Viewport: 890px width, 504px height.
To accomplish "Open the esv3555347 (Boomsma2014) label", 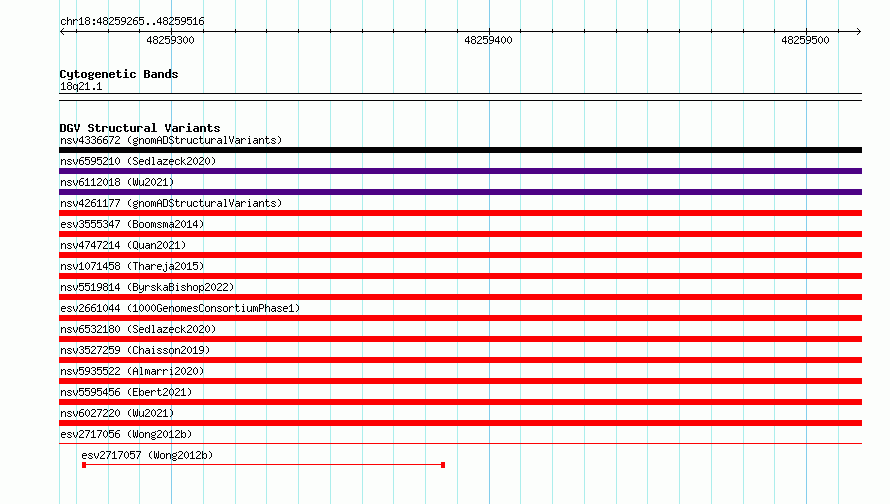I will coord(132,224).
